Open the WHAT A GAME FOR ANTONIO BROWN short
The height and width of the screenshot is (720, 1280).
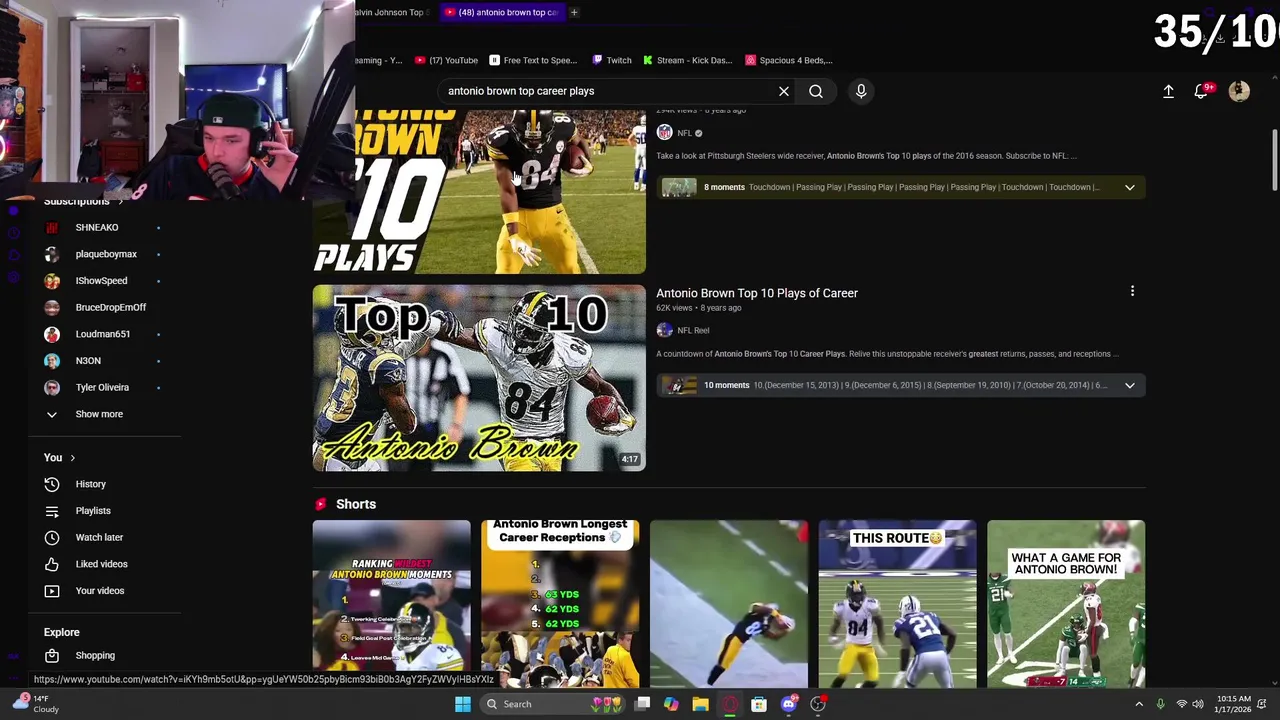1066,603
